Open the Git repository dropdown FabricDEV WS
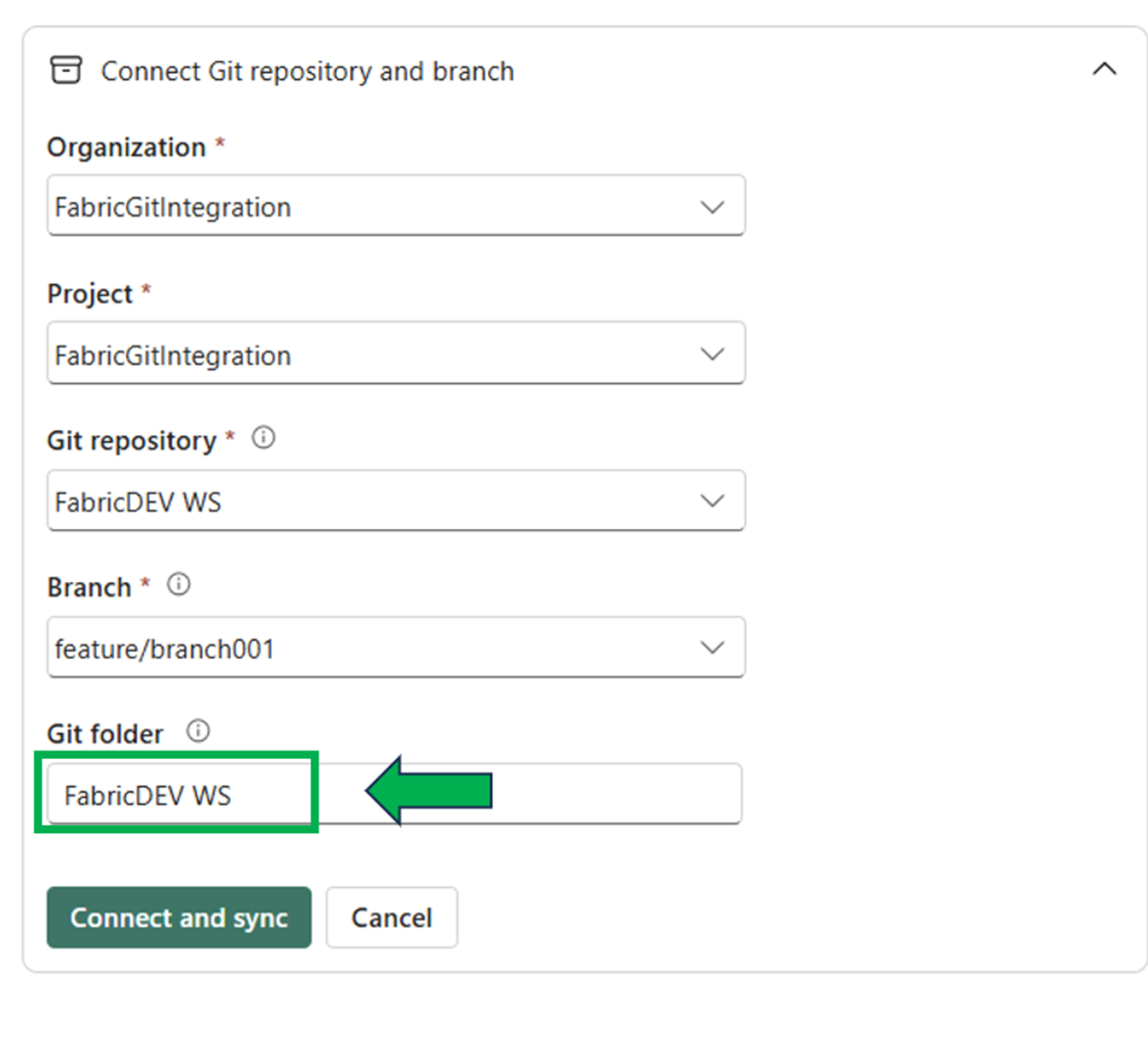 396,500
